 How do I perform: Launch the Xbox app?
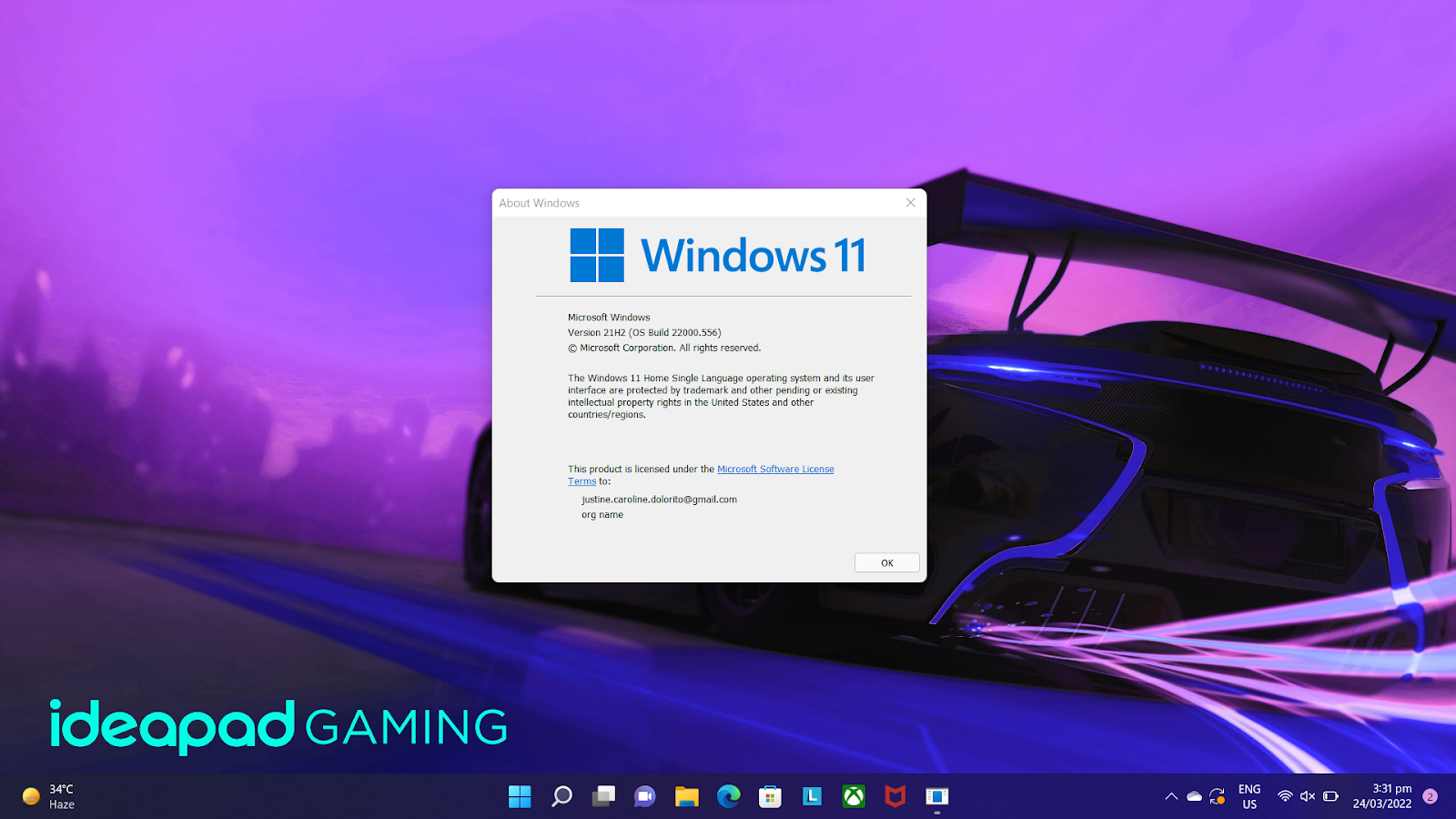coord(854,796)
